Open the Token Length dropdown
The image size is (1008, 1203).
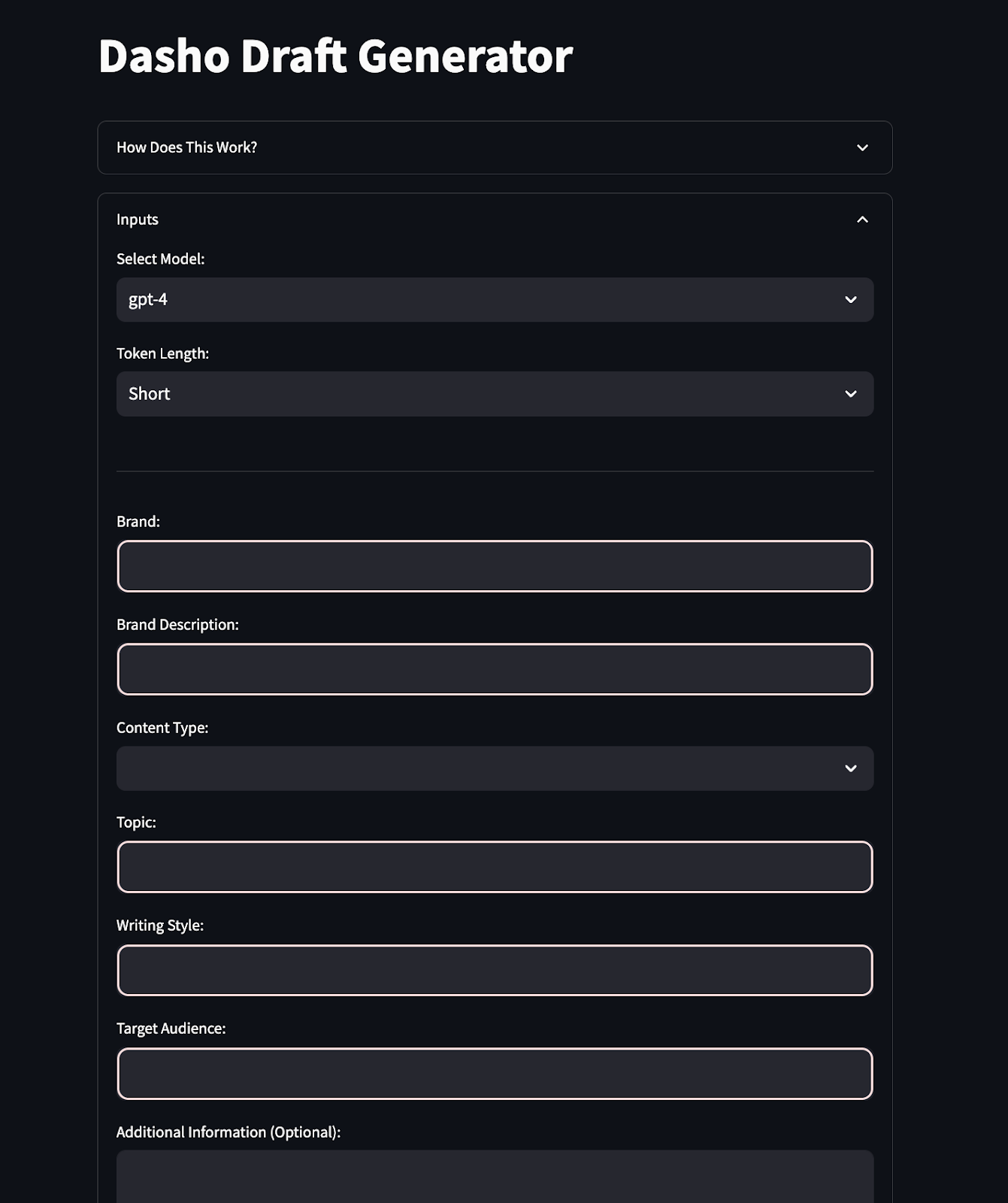(495, 394)
